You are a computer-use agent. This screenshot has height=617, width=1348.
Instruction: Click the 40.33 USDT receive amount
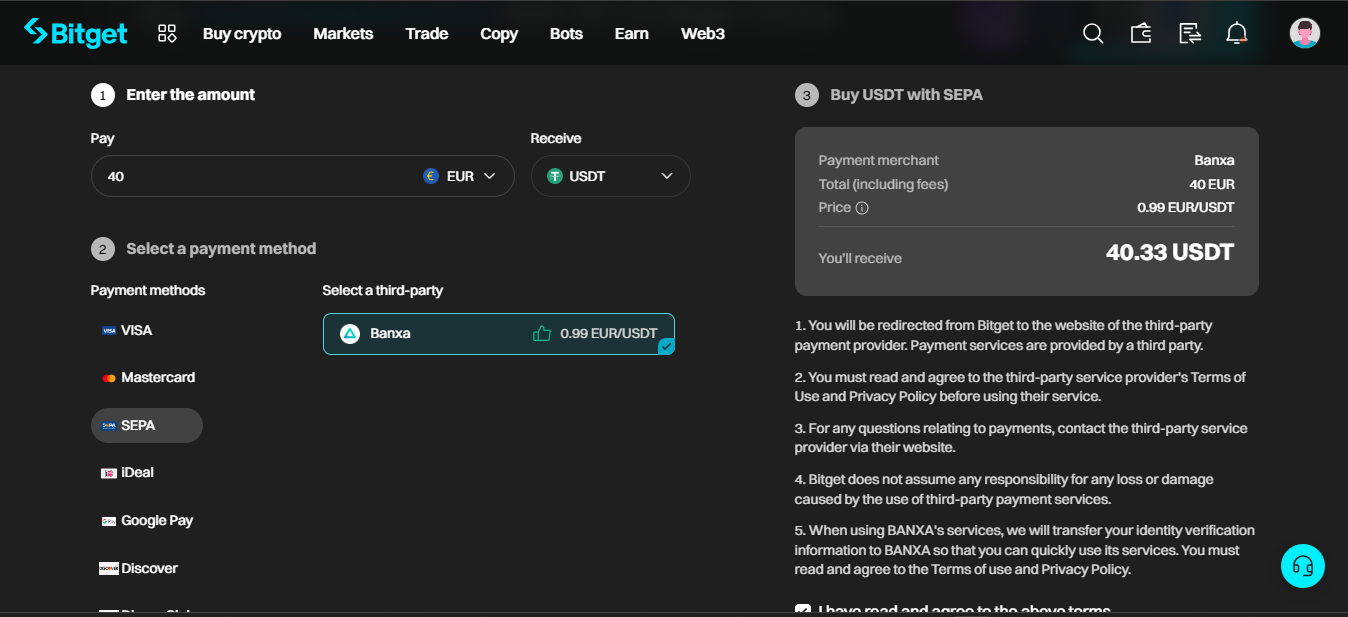(1170, 253)
